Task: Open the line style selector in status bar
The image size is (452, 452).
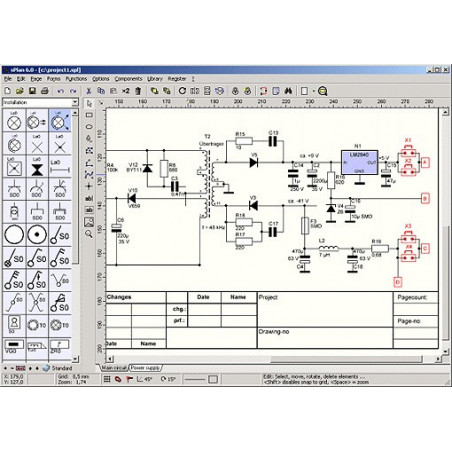Action: point(195,379)
